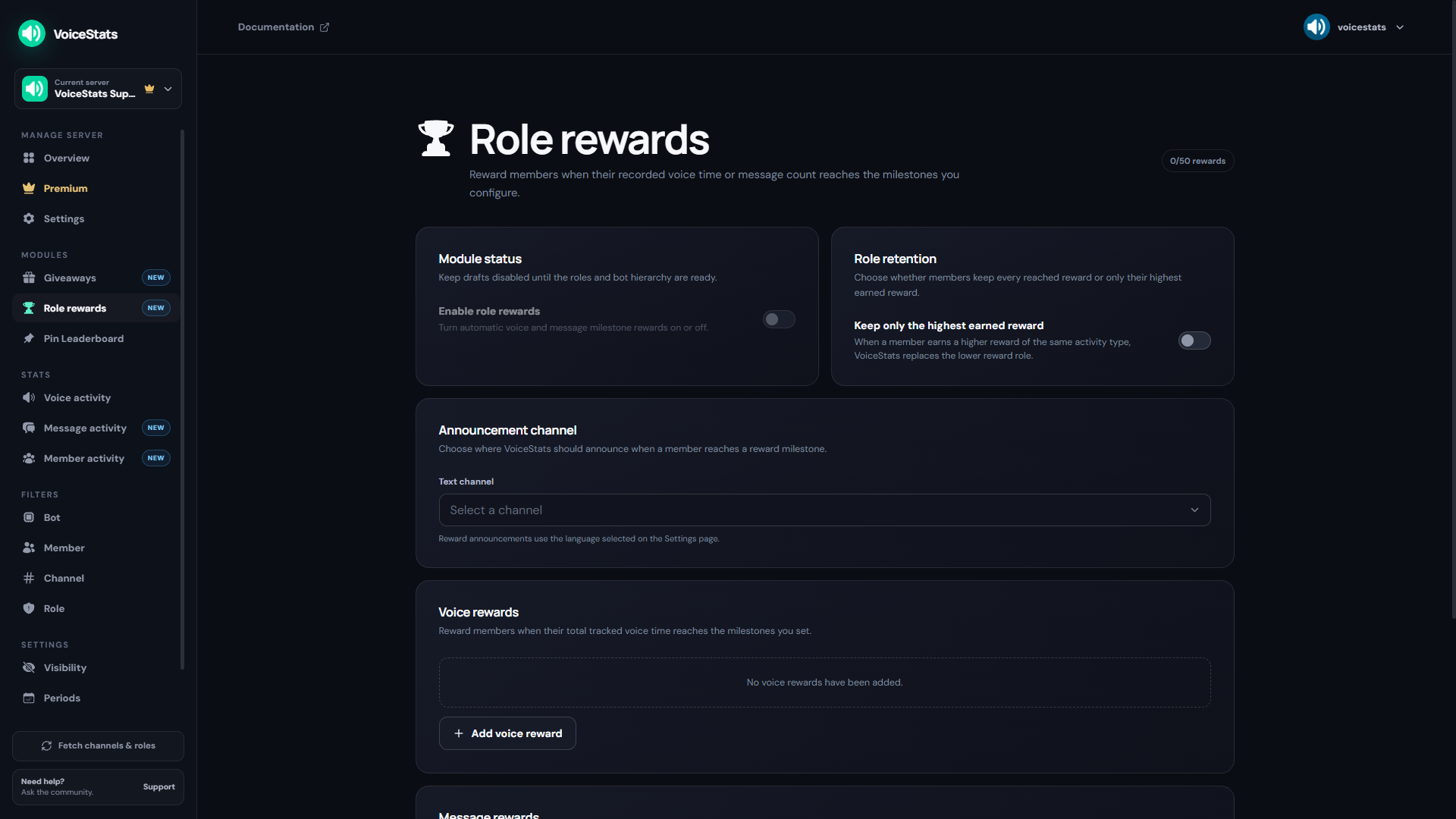
Task: Click the Member activity people icon
Action: 29,458
